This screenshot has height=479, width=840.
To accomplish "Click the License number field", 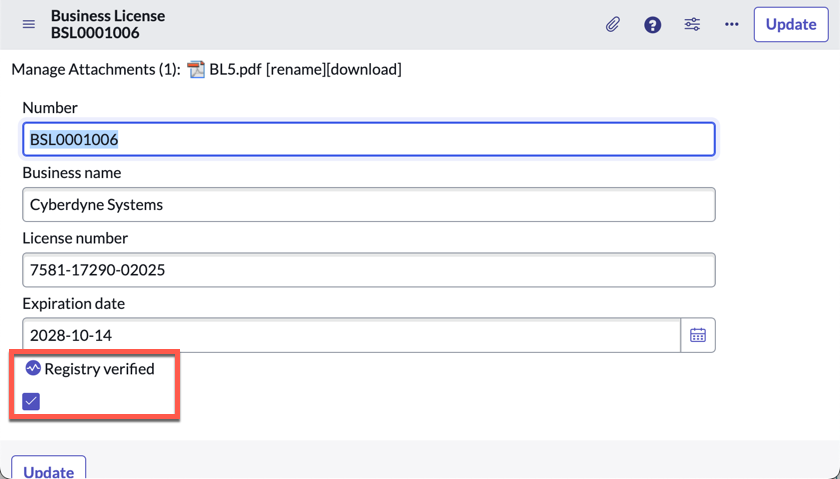I will (368, 270).
